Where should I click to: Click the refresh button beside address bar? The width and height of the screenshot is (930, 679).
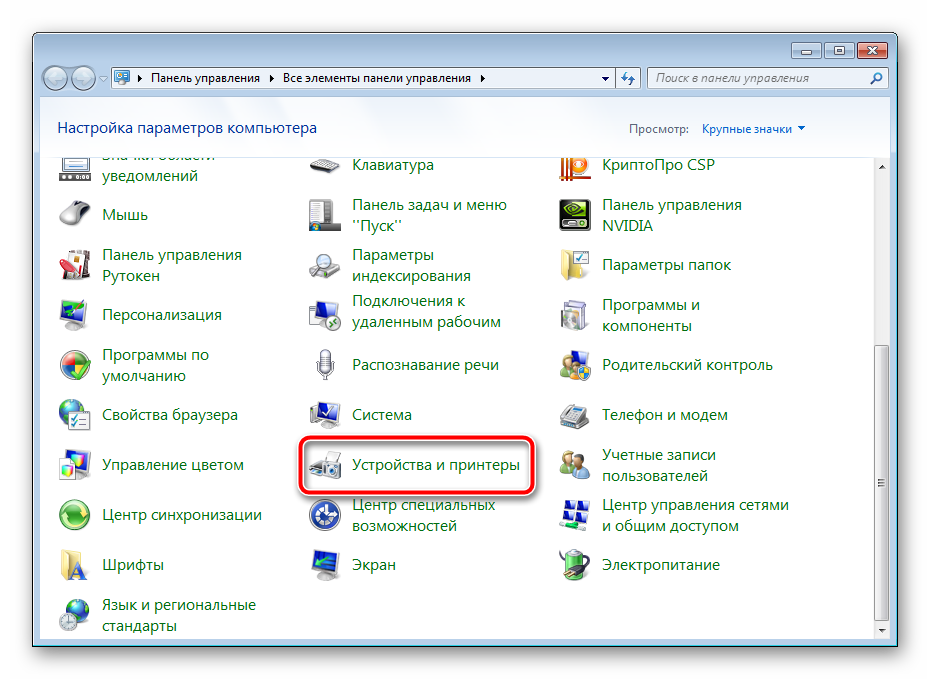[629, 78]
